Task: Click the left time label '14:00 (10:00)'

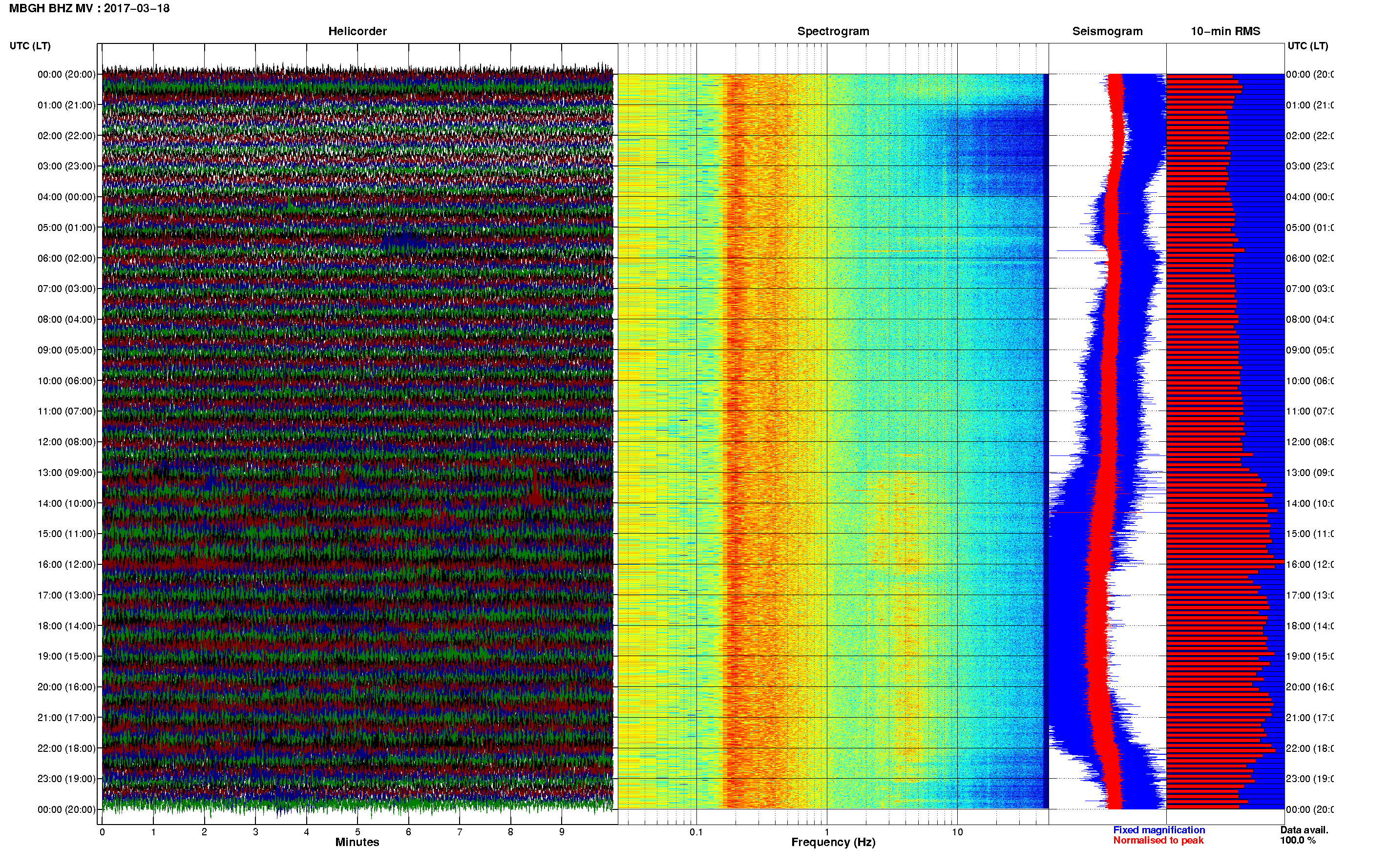Action: (x=66, y=503)
